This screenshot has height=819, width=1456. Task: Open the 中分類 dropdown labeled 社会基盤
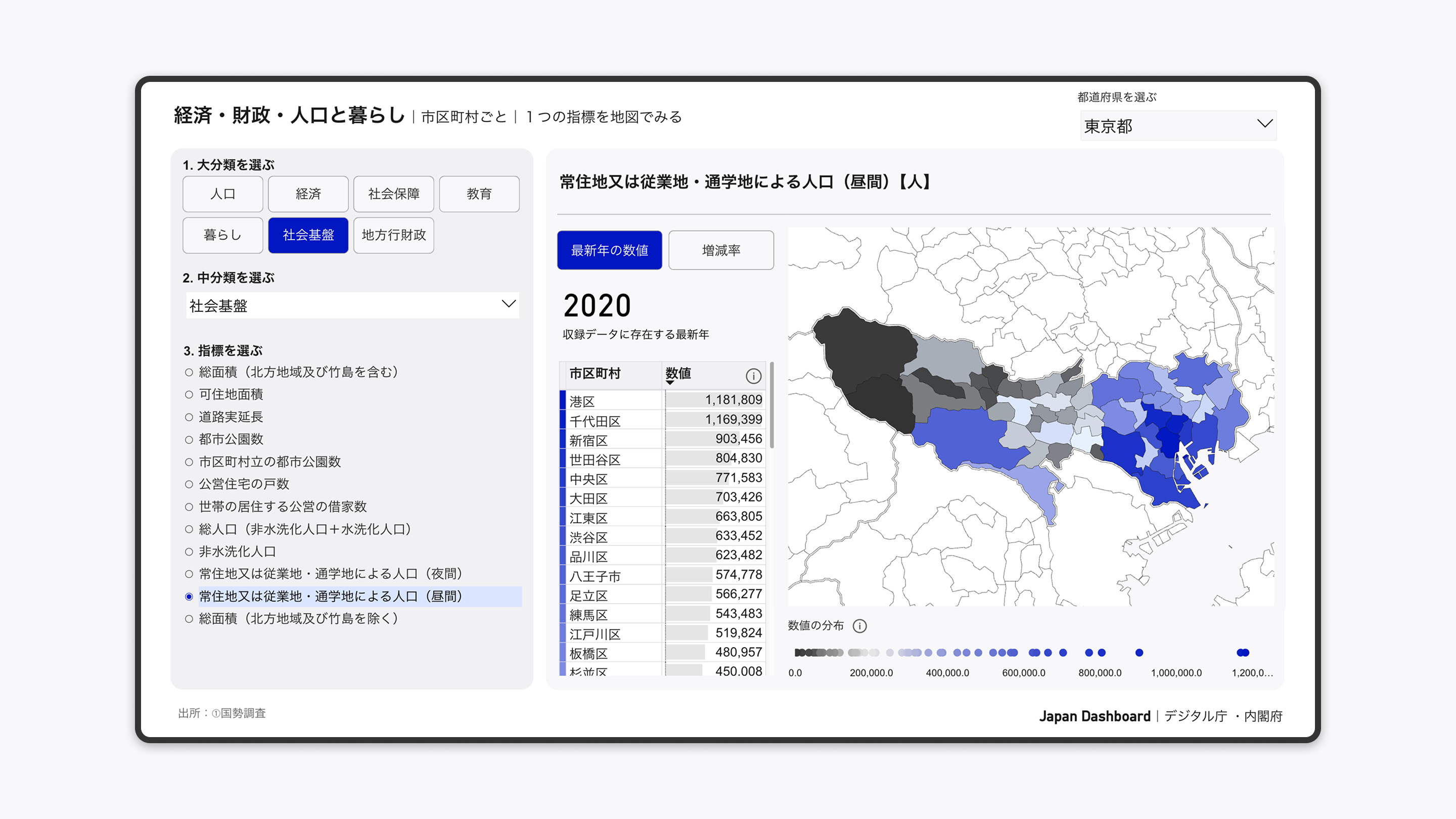351,305
